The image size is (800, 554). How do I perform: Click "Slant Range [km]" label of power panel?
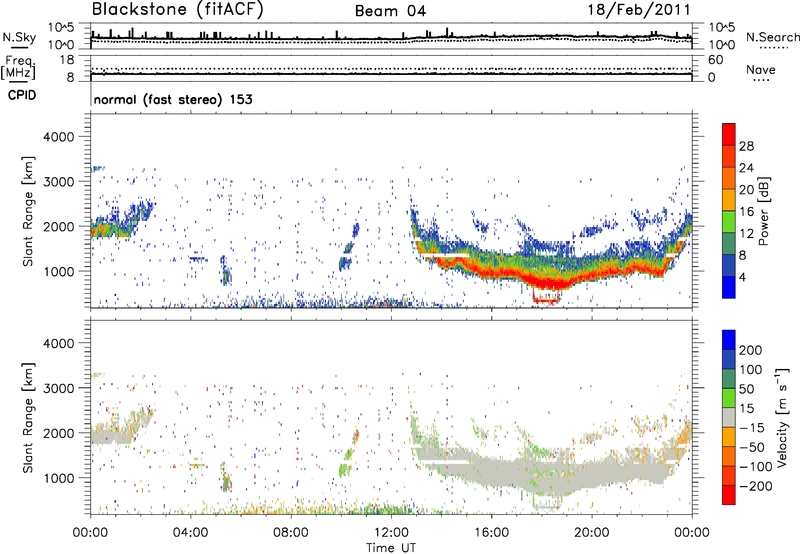(28, 211)
